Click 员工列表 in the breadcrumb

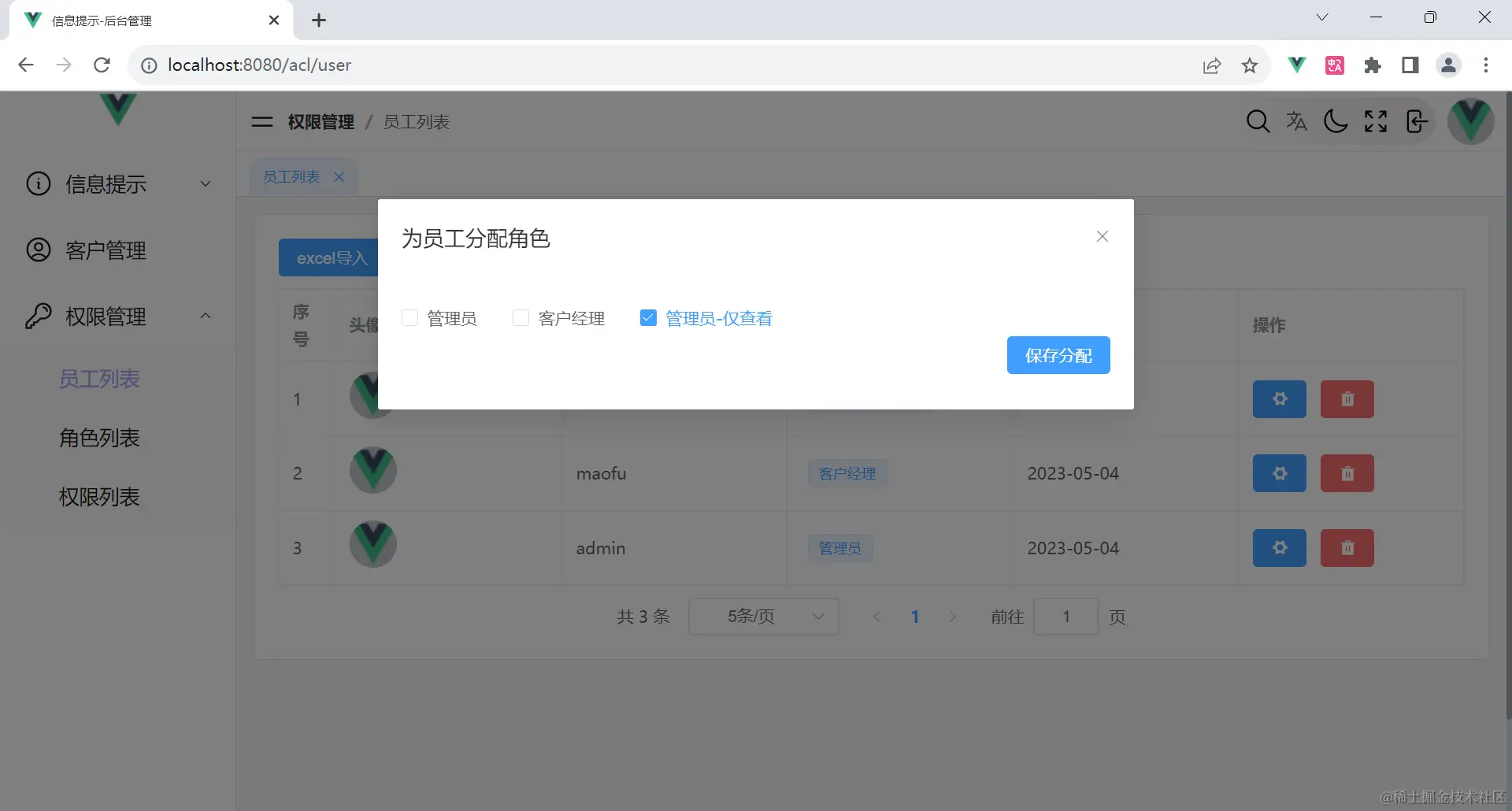tap(417, 122)
